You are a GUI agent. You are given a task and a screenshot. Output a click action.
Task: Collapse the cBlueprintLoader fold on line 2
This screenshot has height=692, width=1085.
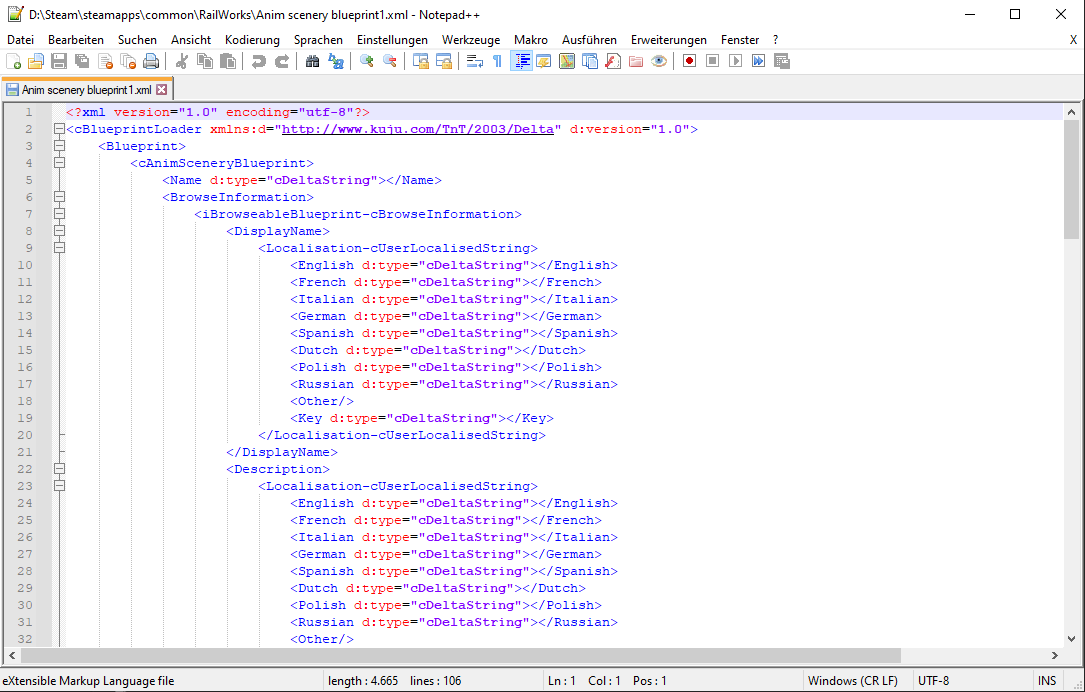tap(59, 129)
